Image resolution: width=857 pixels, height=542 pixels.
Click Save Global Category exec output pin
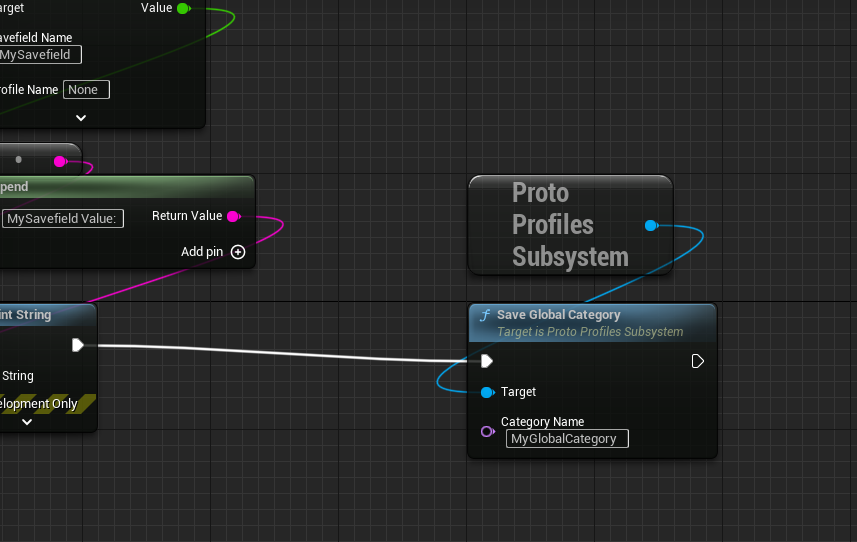coord(698,361)
